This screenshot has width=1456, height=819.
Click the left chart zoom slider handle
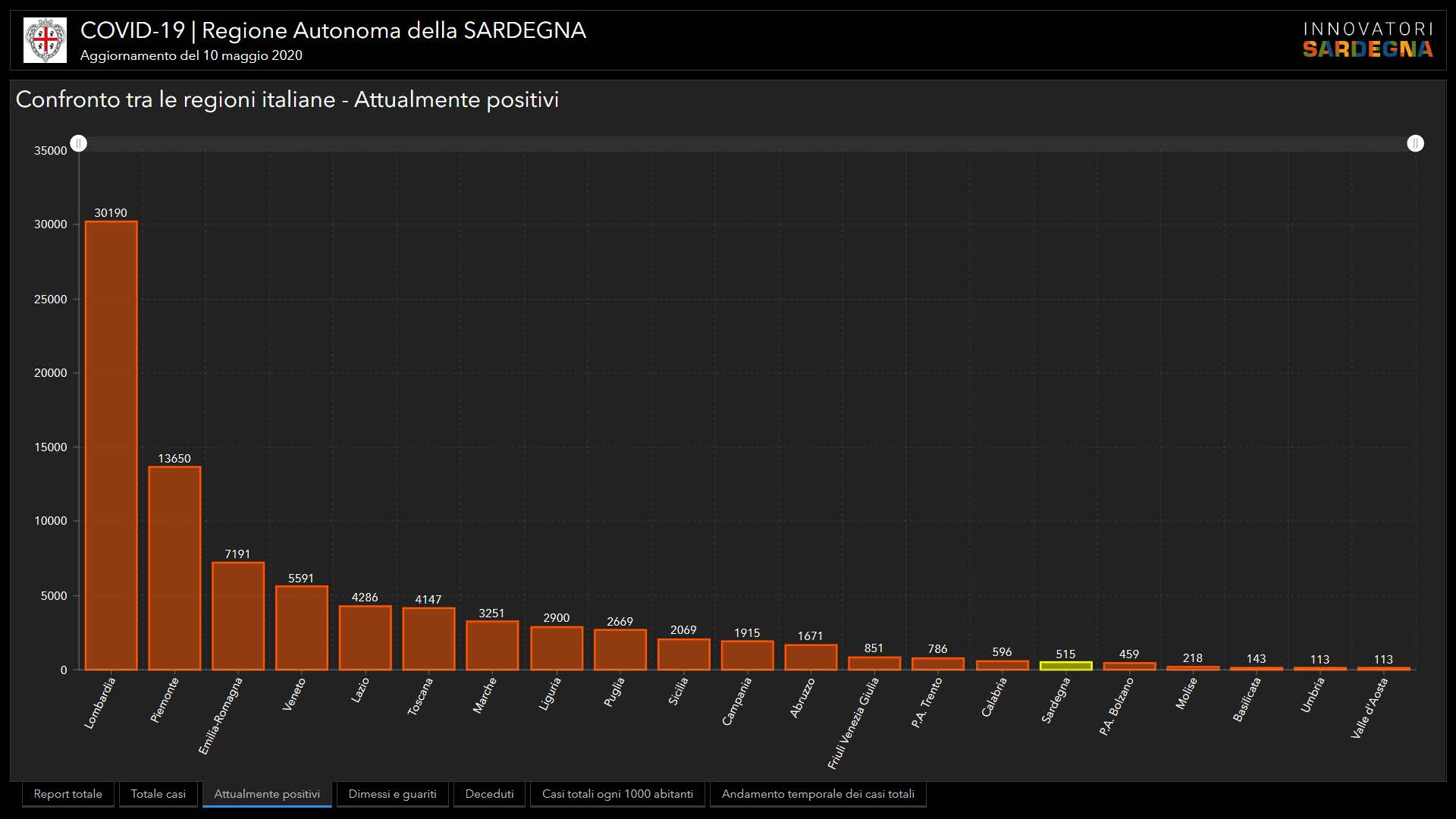tap(79, 143)
